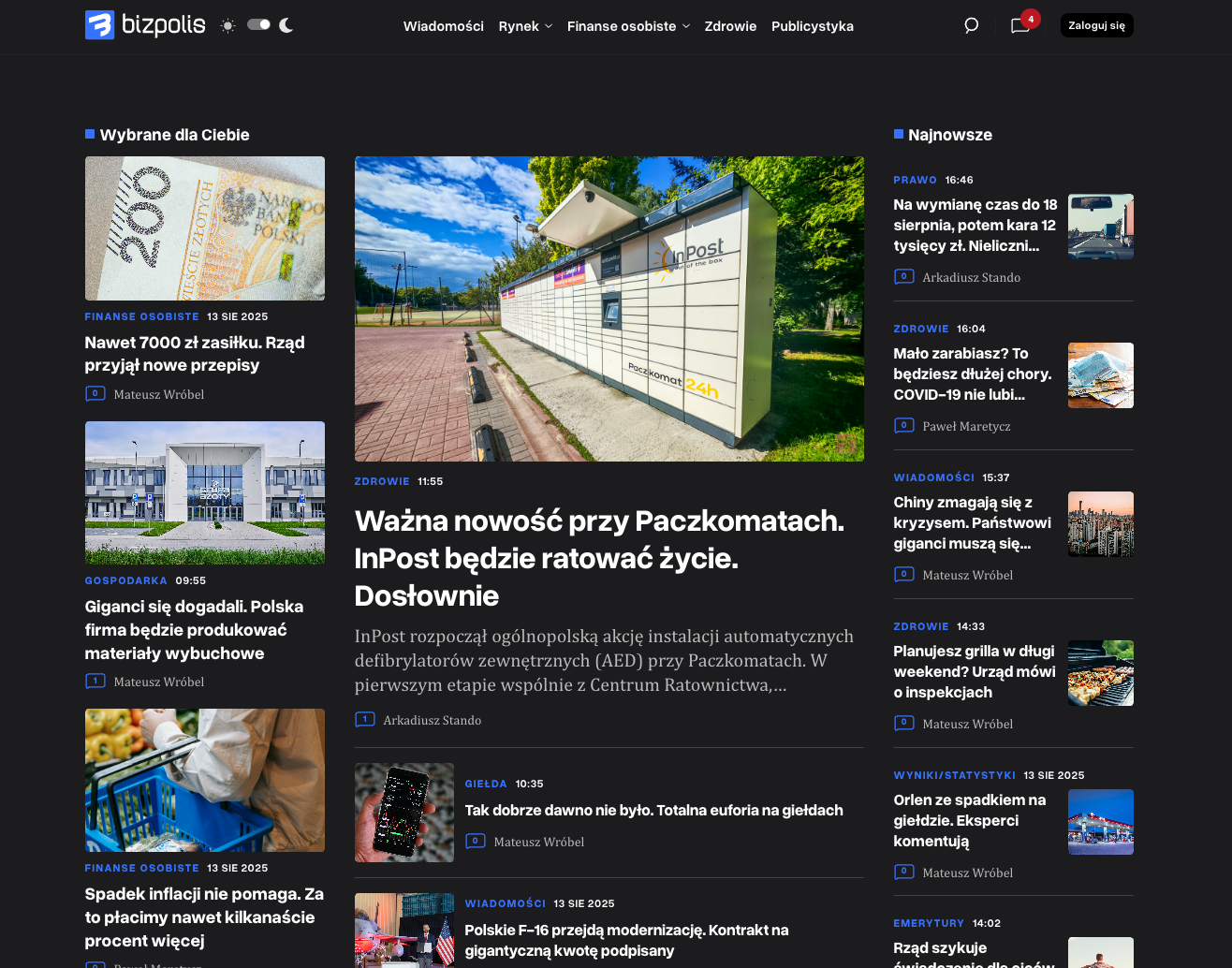Click author Mateusz Wróbel under Giganci article
Screen dimensions: 1232x968
[x=159, y=682]
